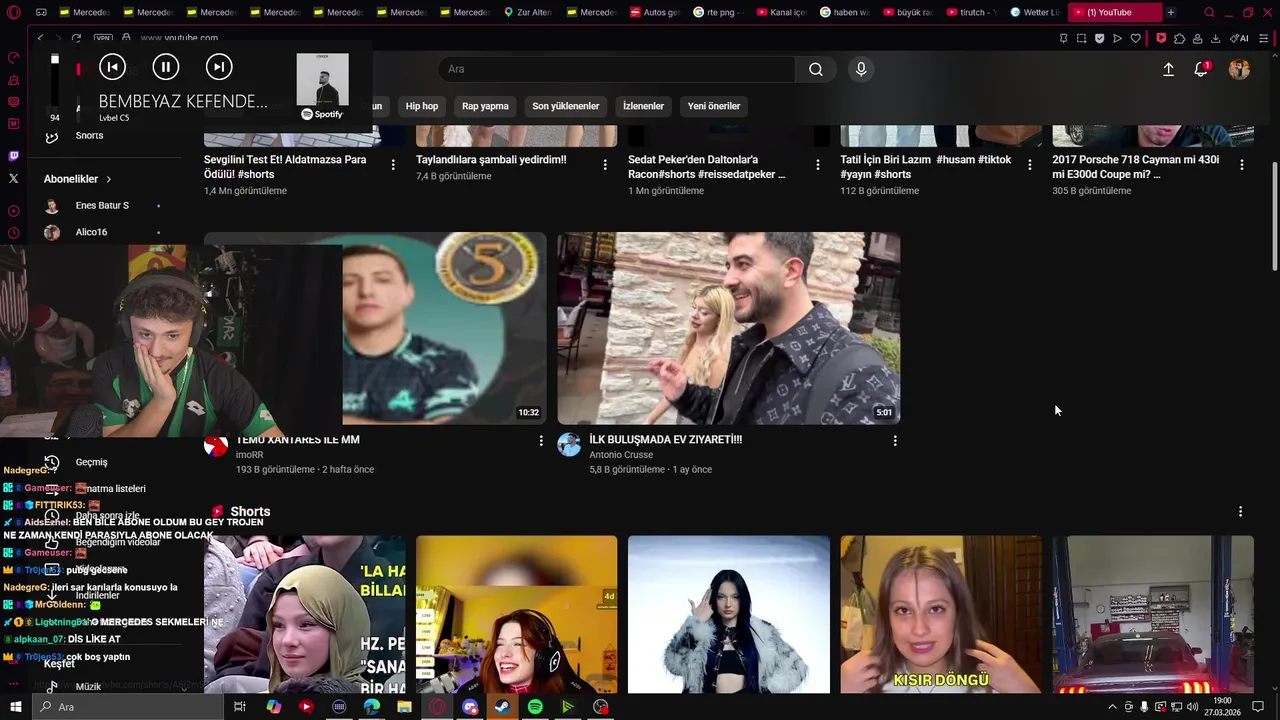Open Opera downloads icon in toolbar
Image resolution: width=1280 pixels, height=720 pixels.
[1215, 38]
